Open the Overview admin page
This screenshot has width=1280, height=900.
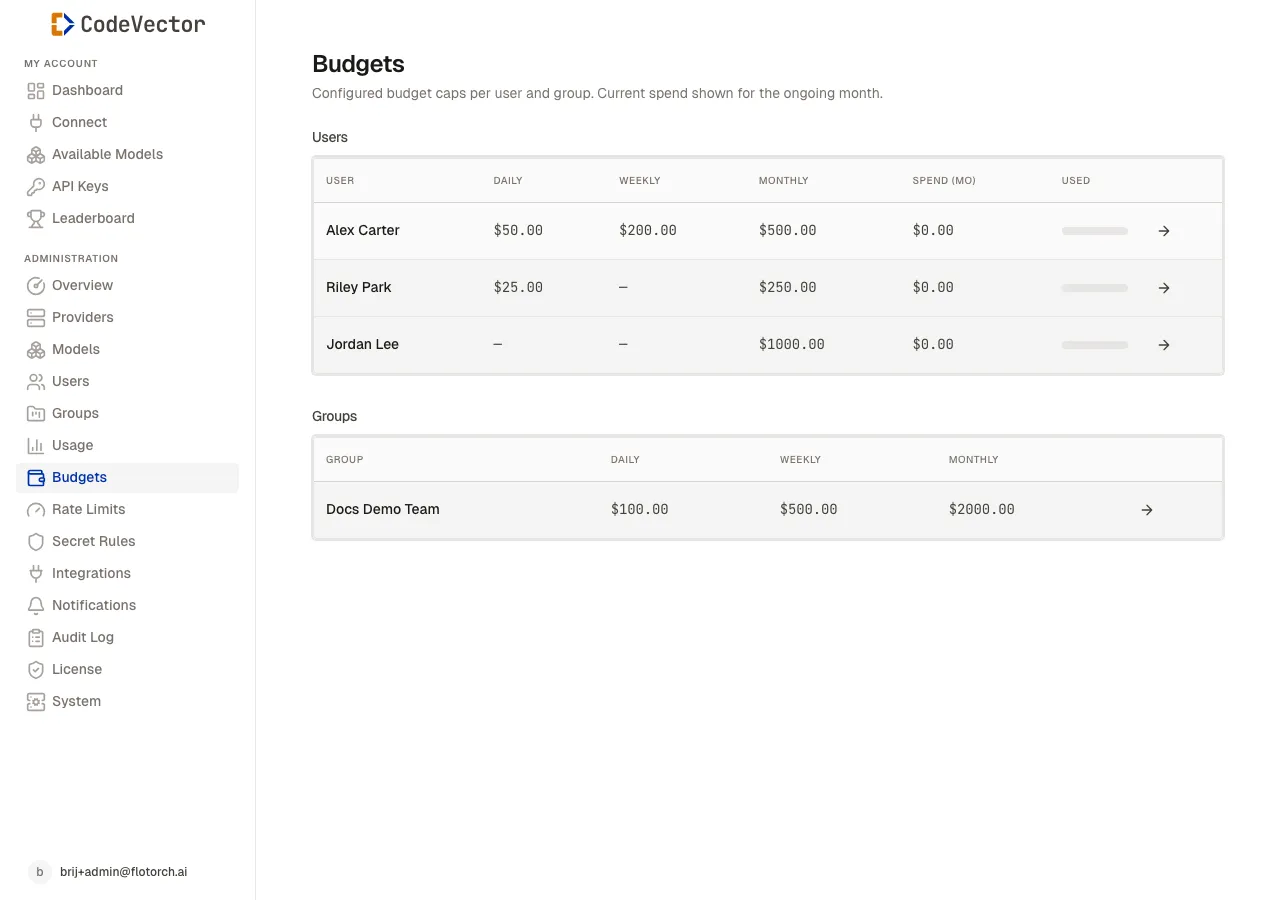click(128, 286)
